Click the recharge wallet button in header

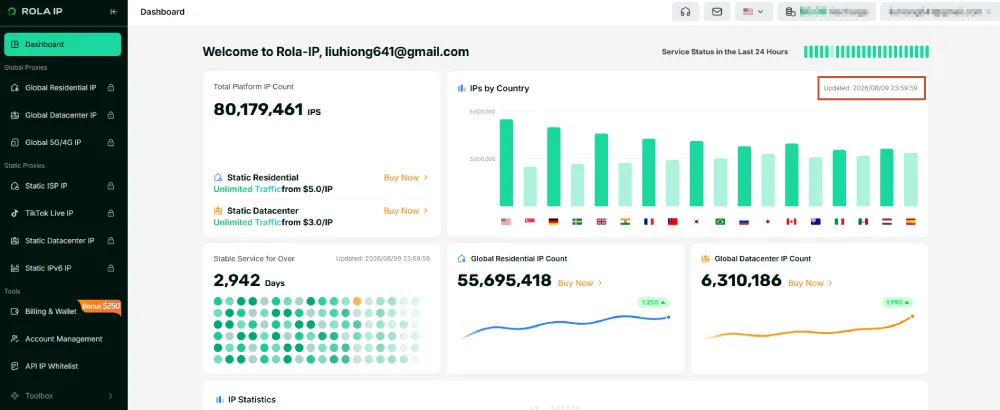tap(826, 11)
